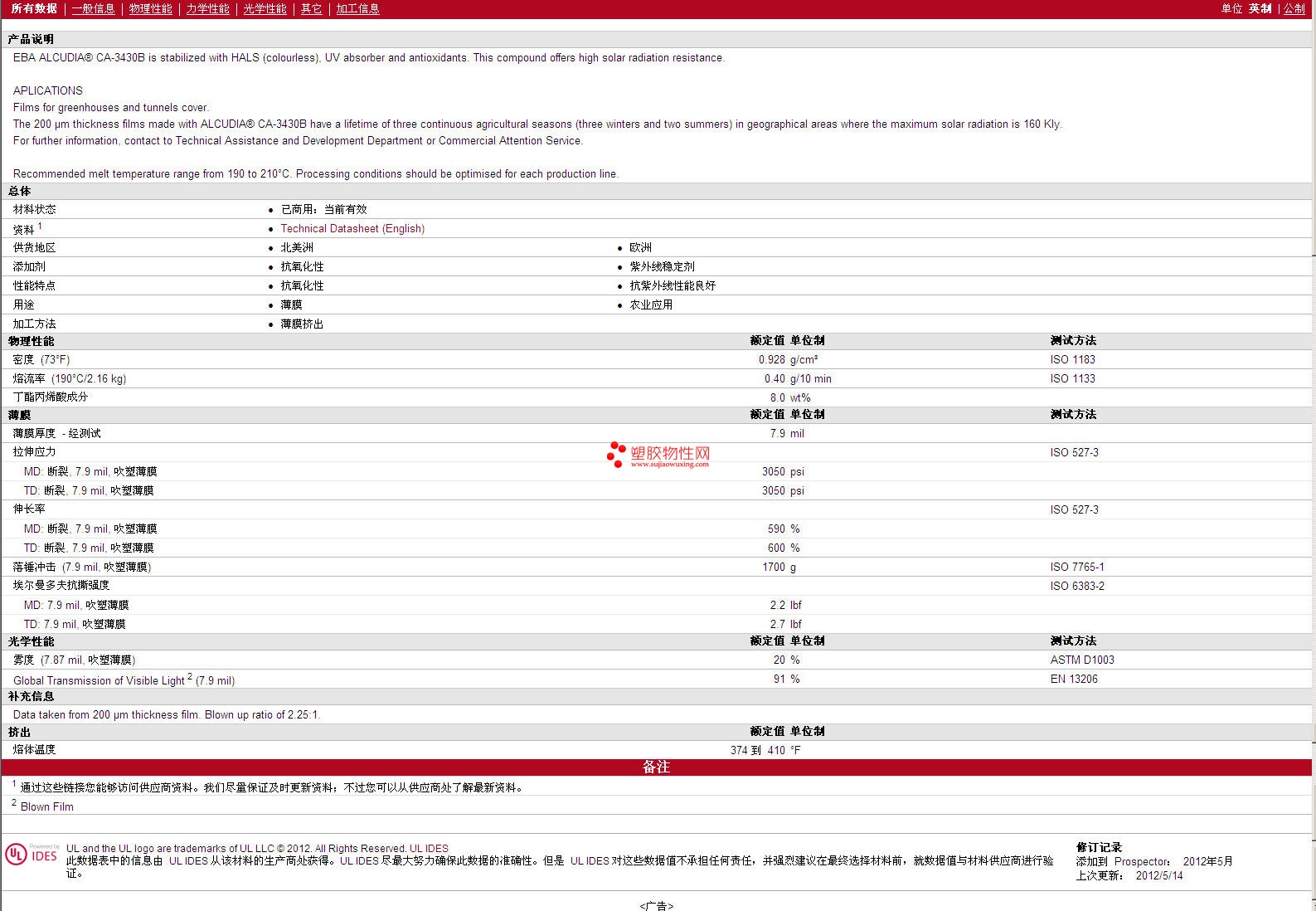Viewport: 1316px width, 911px height.
Task: Click the Blown Film footnote text
Action: click(47, 806)
